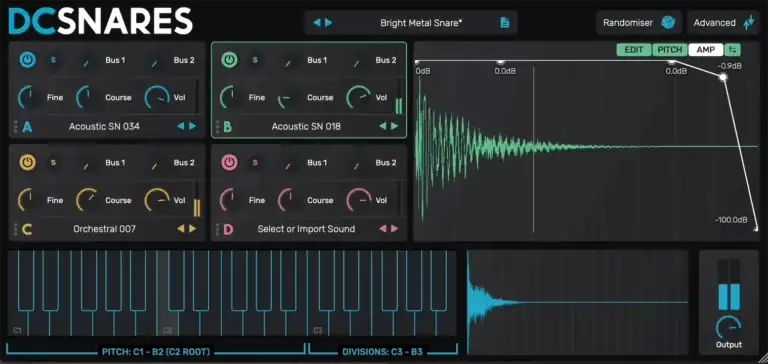Screen dimensions: 768x364
Task: Solo layer A with S button
Action: 53,60
